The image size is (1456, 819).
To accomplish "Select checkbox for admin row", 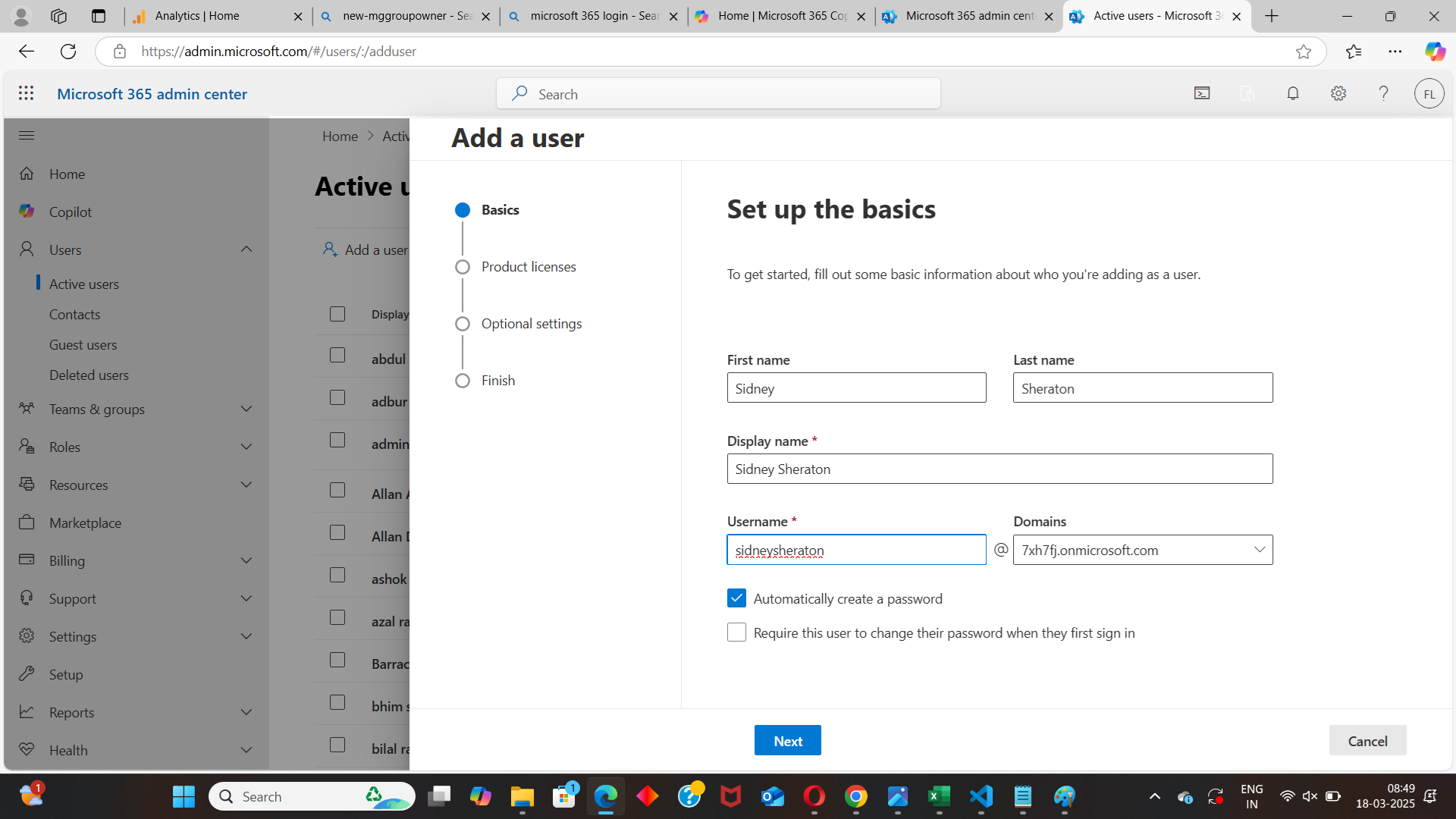I will 337,441.
